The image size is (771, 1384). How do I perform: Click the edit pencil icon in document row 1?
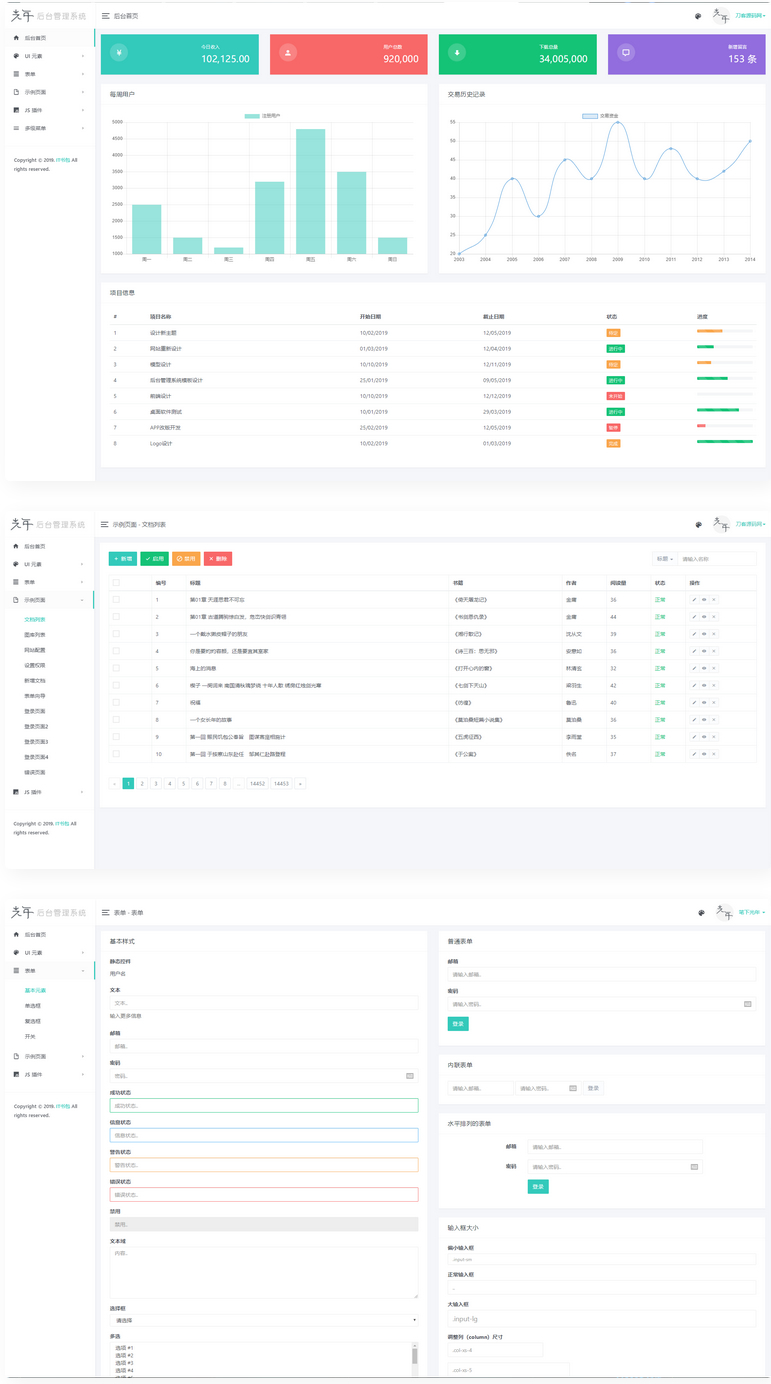click(694, 600)
